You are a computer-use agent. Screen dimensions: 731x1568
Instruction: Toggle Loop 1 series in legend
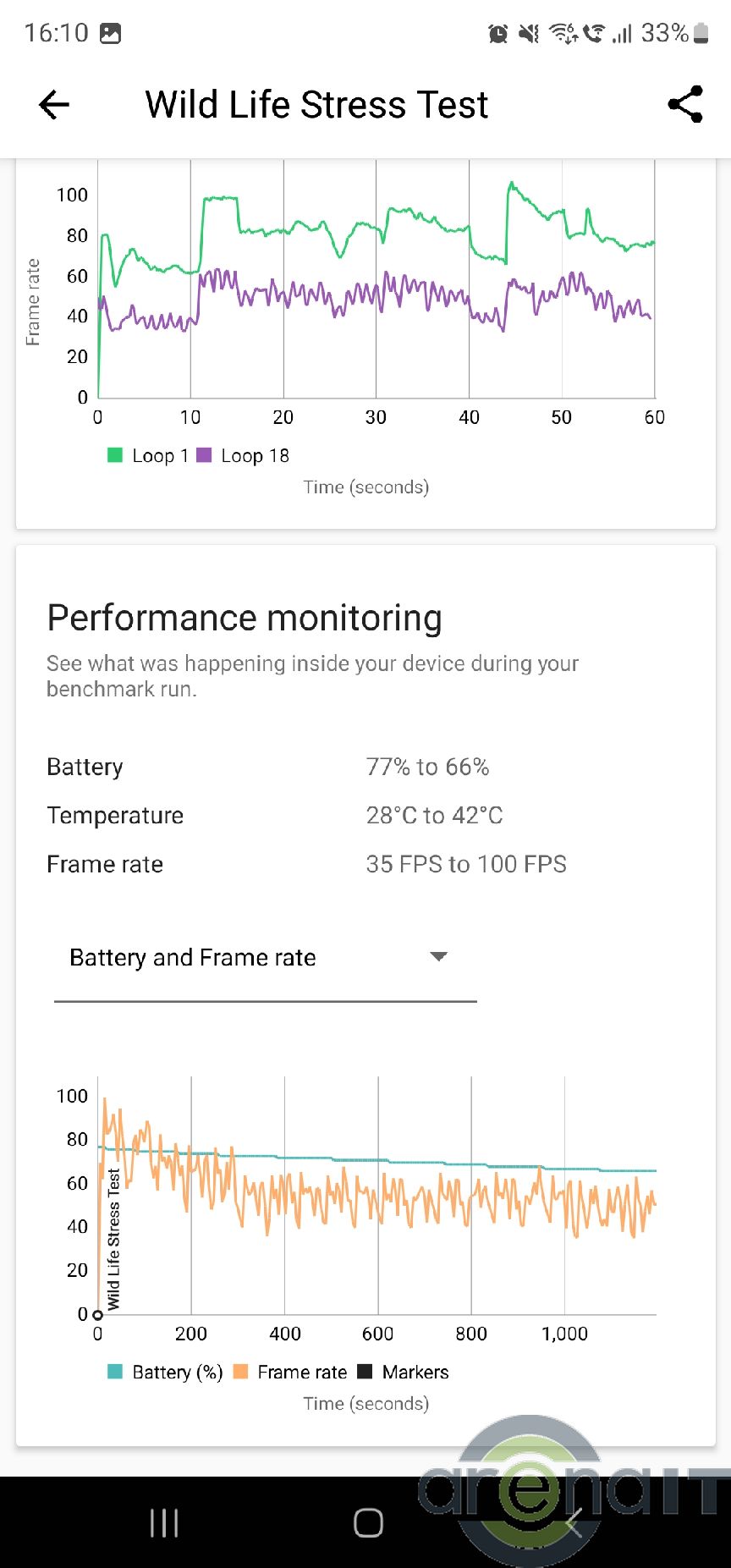[x=148, y=455]
